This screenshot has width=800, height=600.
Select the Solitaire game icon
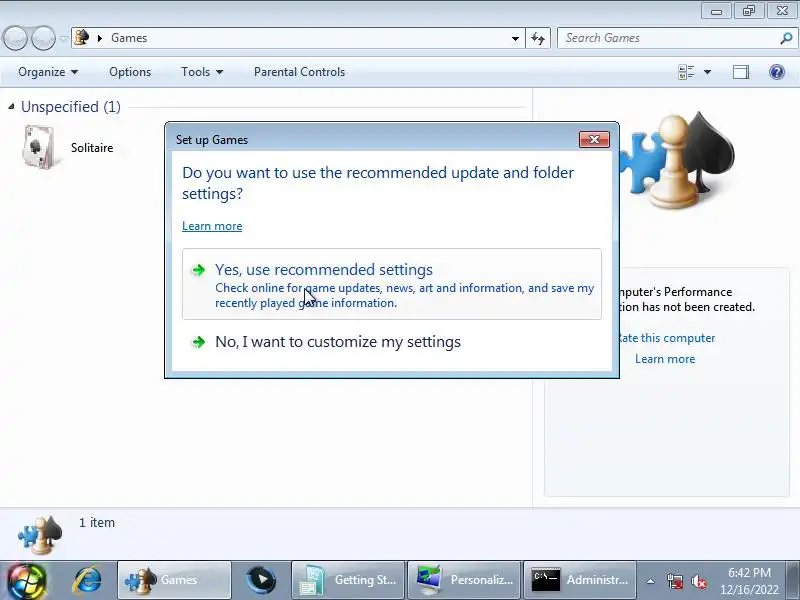[38, 147]
